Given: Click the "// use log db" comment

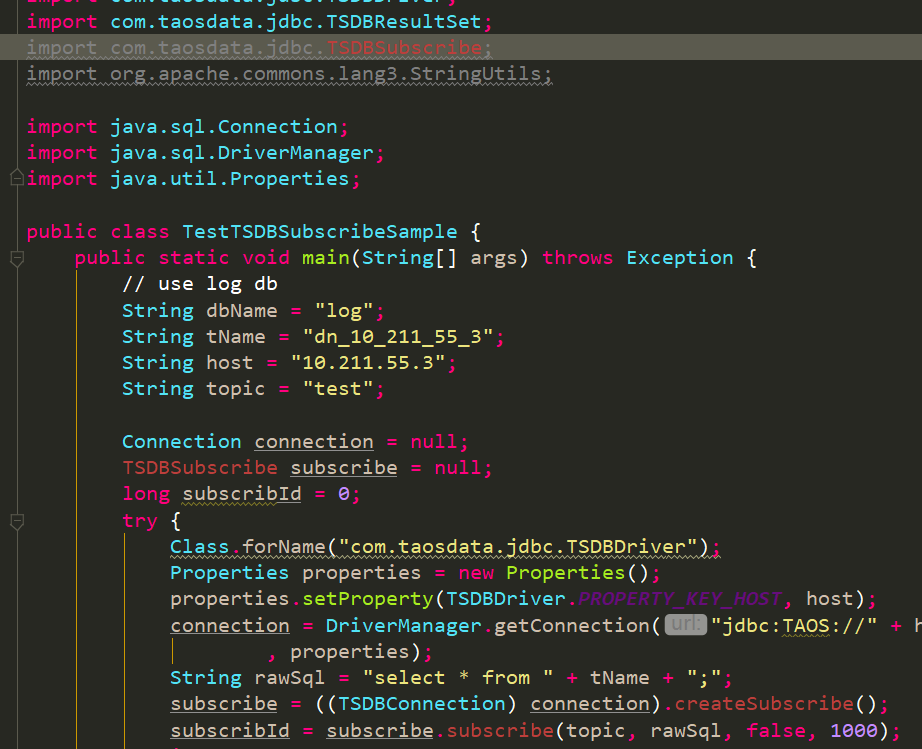Looking at the screenshot, I should [x=199, y=284].
